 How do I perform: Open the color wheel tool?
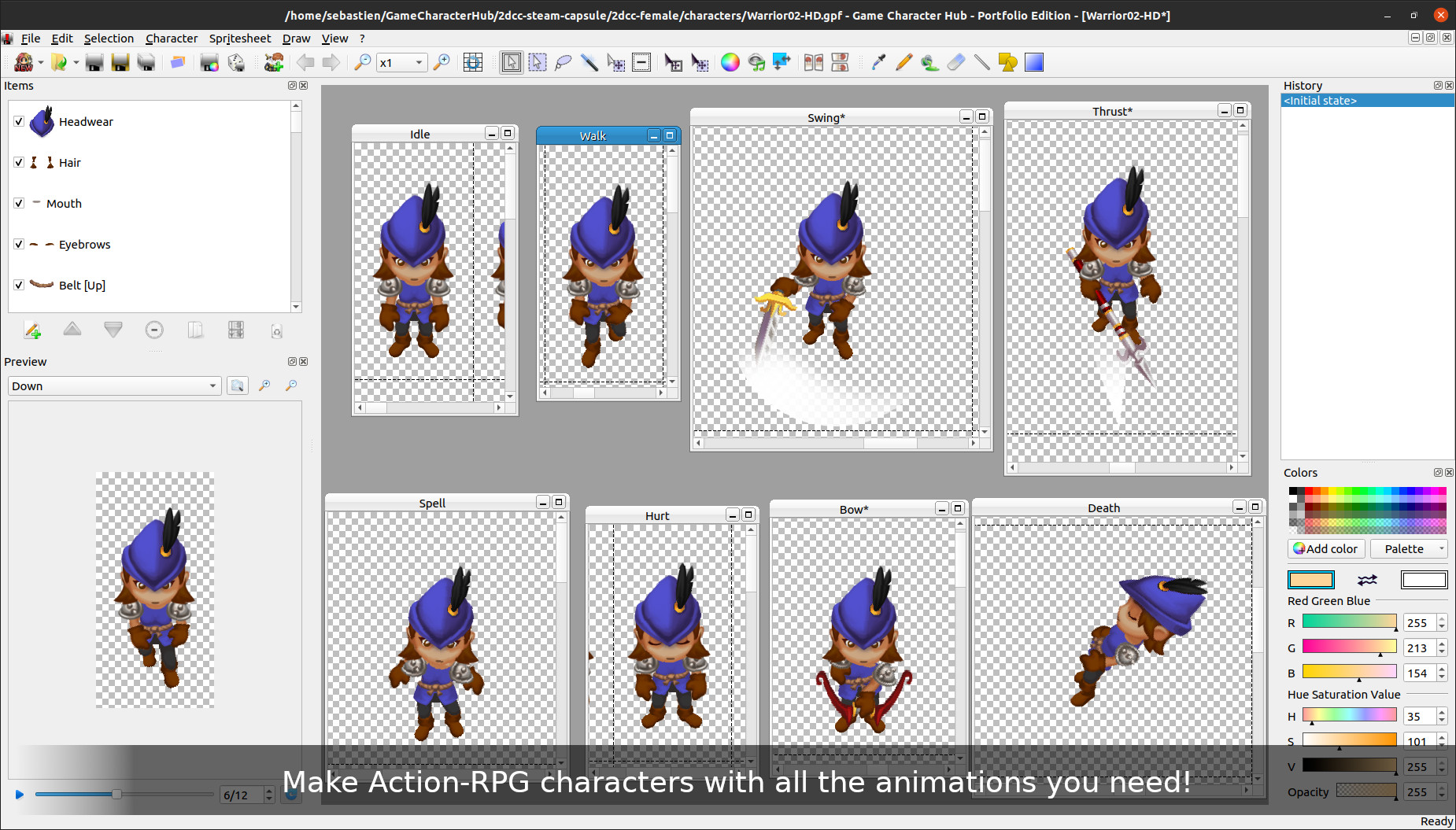coord(730,62)
